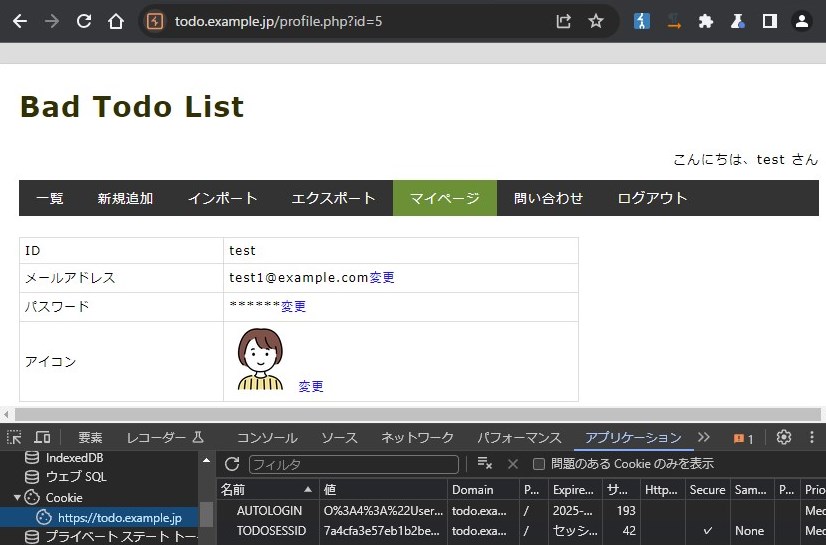The height and width of the screenshot is (545, 826).
Task: Click 変更 link next to the email address
Action: pyautogui.click(x=382, y=278)
